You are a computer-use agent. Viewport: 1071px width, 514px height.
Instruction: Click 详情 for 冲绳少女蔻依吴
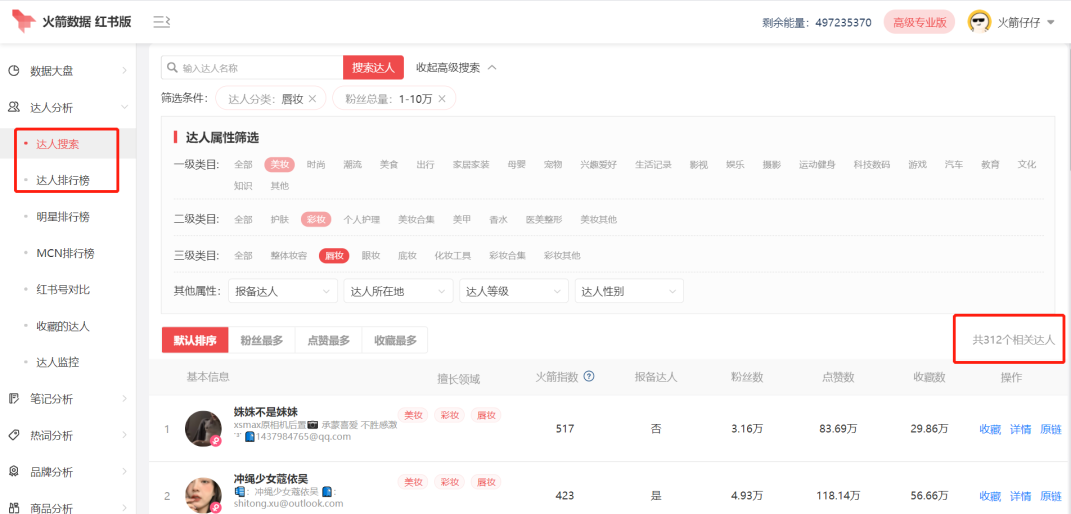tap(1020, 496)
